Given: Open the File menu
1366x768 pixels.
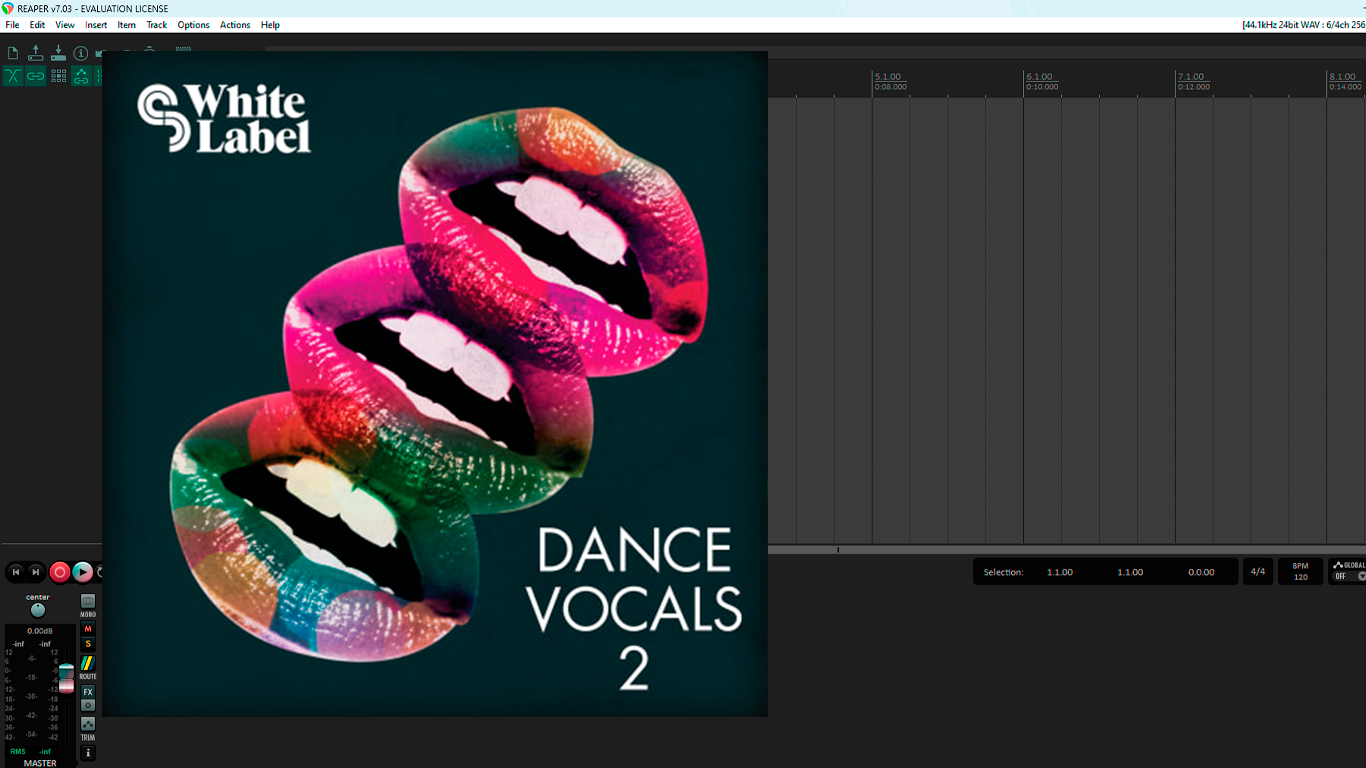Looking at the screenshot, I should (12, 25).
